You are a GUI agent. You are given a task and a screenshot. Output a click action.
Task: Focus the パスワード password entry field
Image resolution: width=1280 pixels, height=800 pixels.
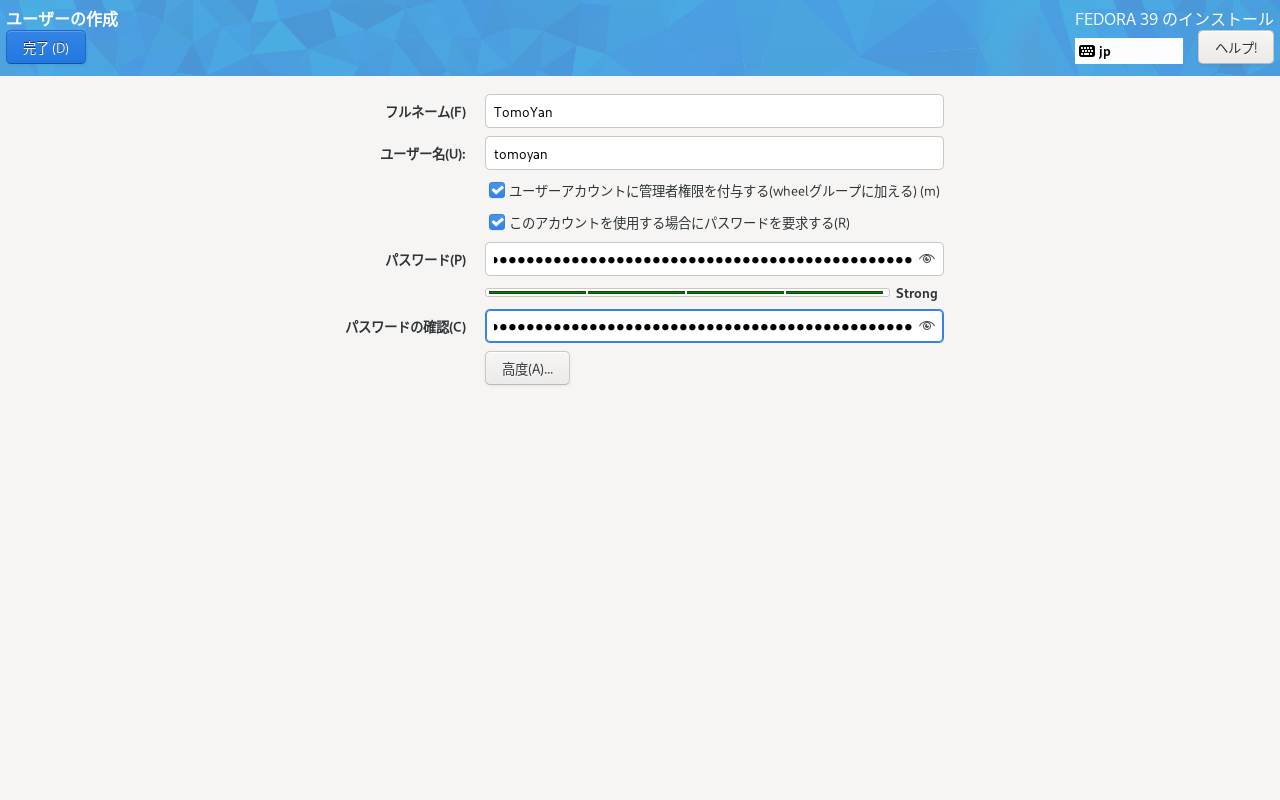point(714,259)
